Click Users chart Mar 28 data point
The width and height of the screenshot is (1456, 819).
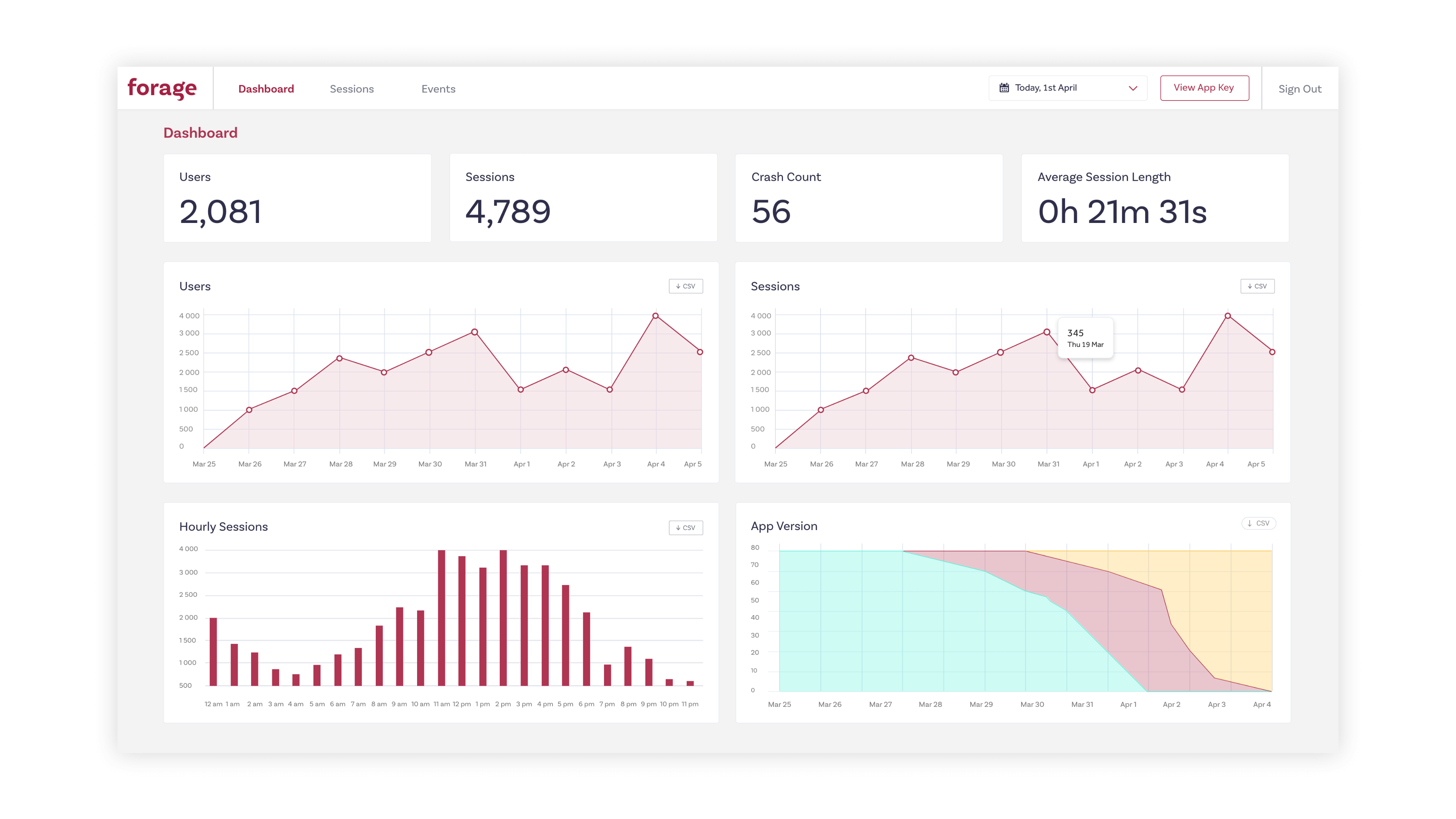340,358
